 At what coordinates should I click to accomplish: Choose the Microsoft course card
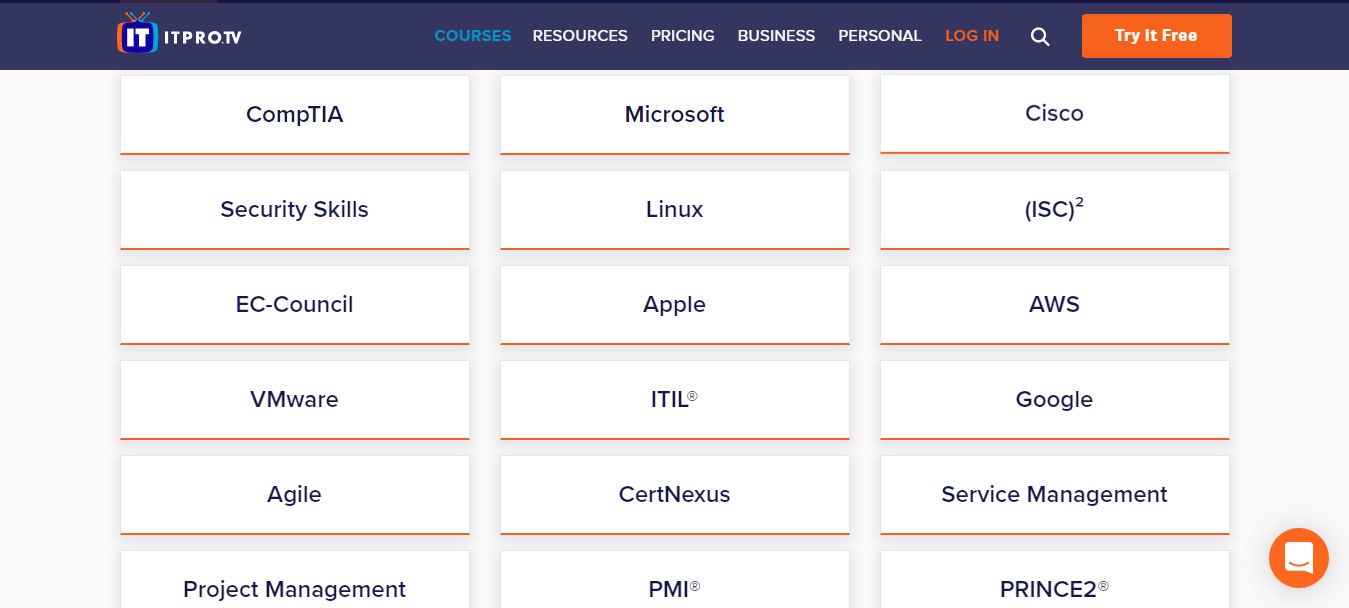coord(674,115)
